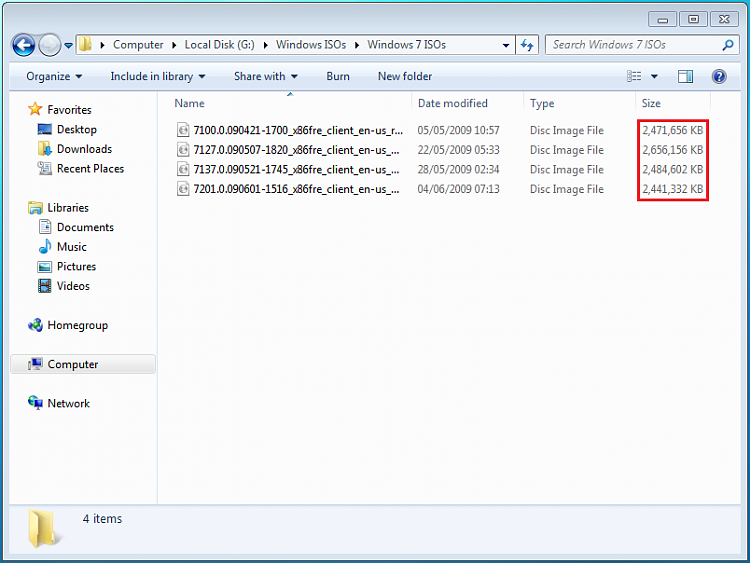
Task: Navigate to Local Disk (G:) breadcrumb
Action: 220,44
